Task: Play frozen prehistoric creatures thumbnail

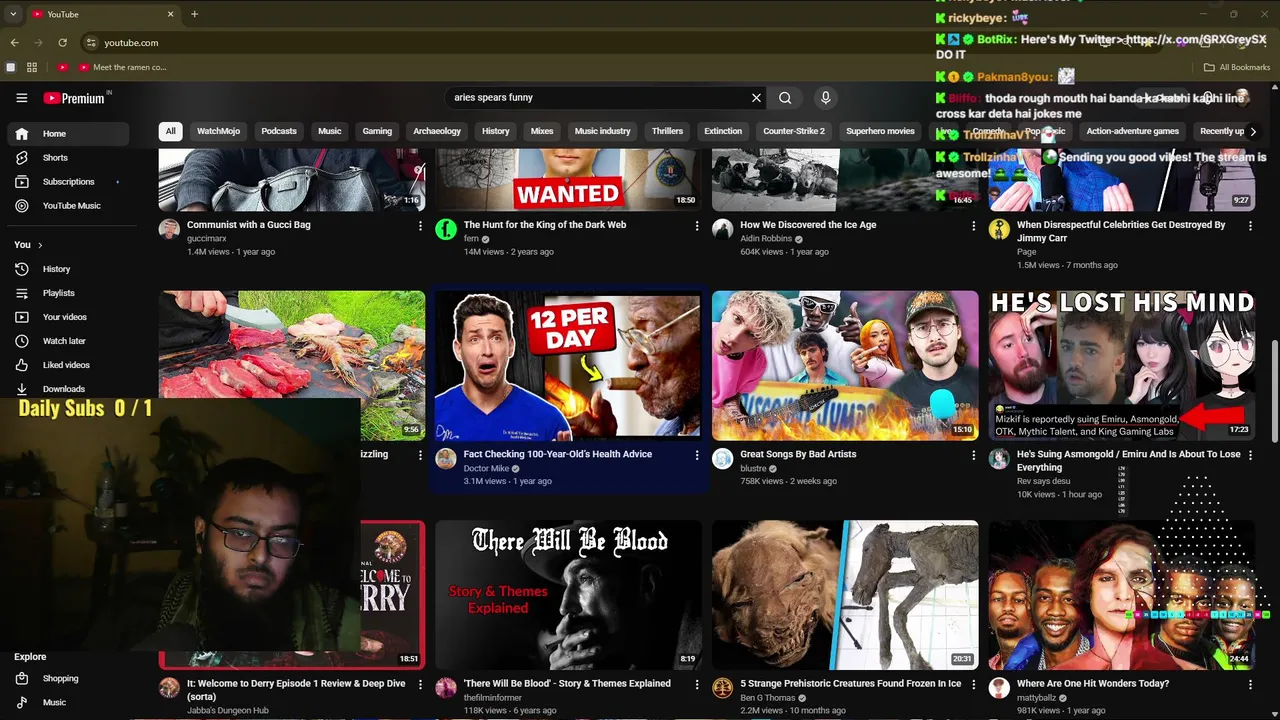Action: 845,595
